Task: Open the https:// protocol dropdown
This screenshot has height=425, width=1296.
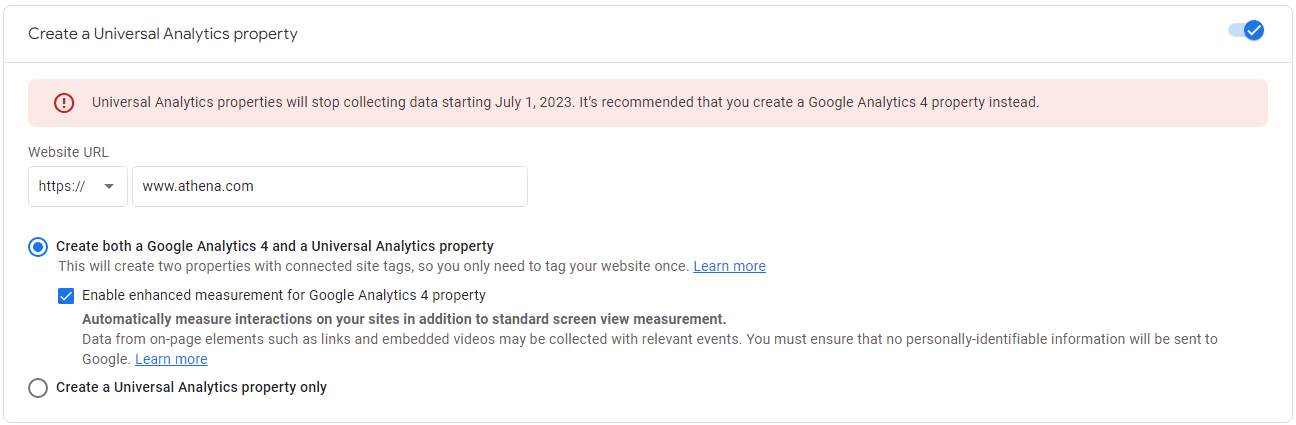Action: coord(78,187)
